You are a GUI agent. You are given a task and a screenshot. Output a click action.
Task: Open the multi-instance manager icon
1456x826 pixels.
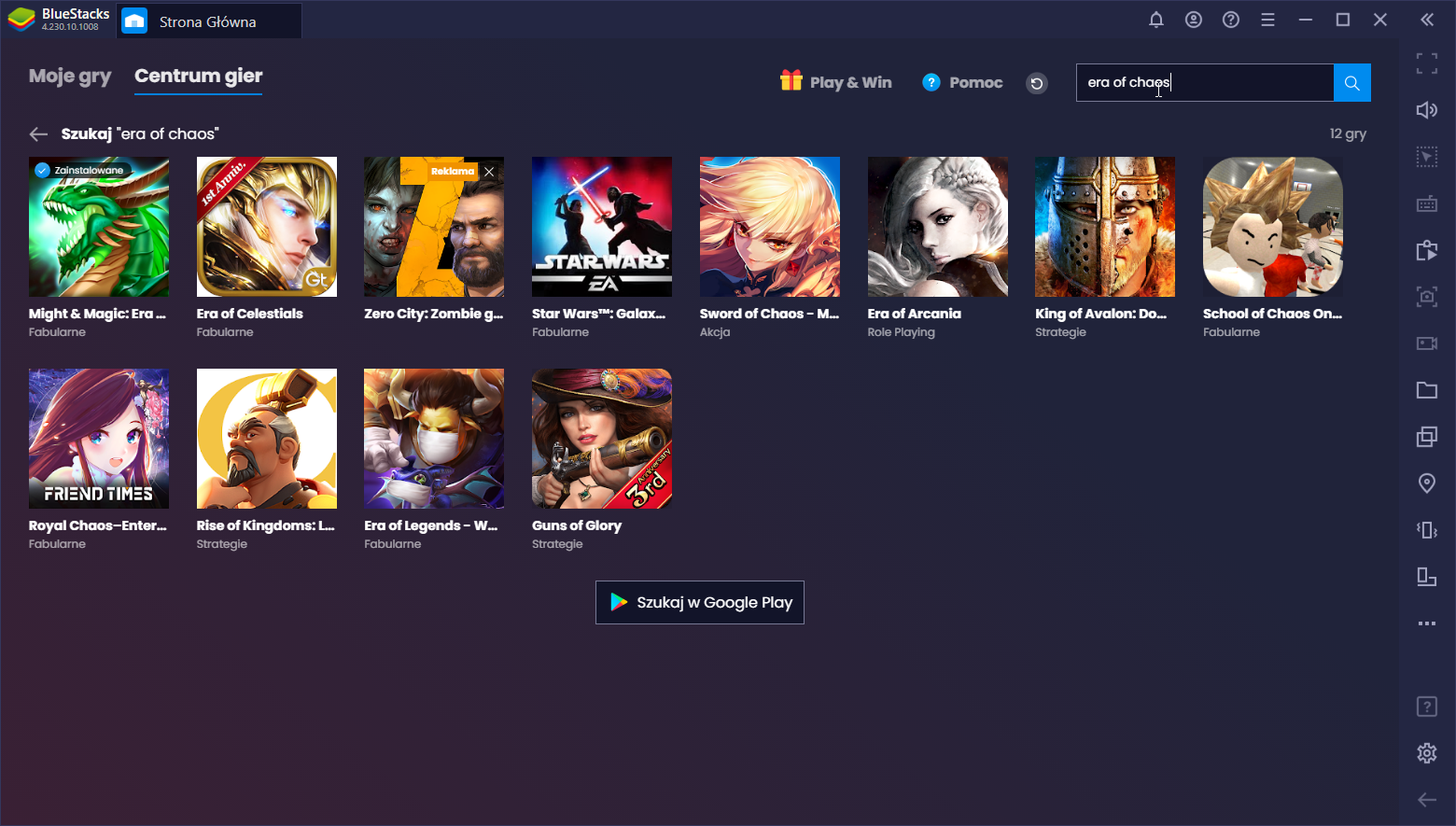pyautogui.click(x=1426, y=437)
